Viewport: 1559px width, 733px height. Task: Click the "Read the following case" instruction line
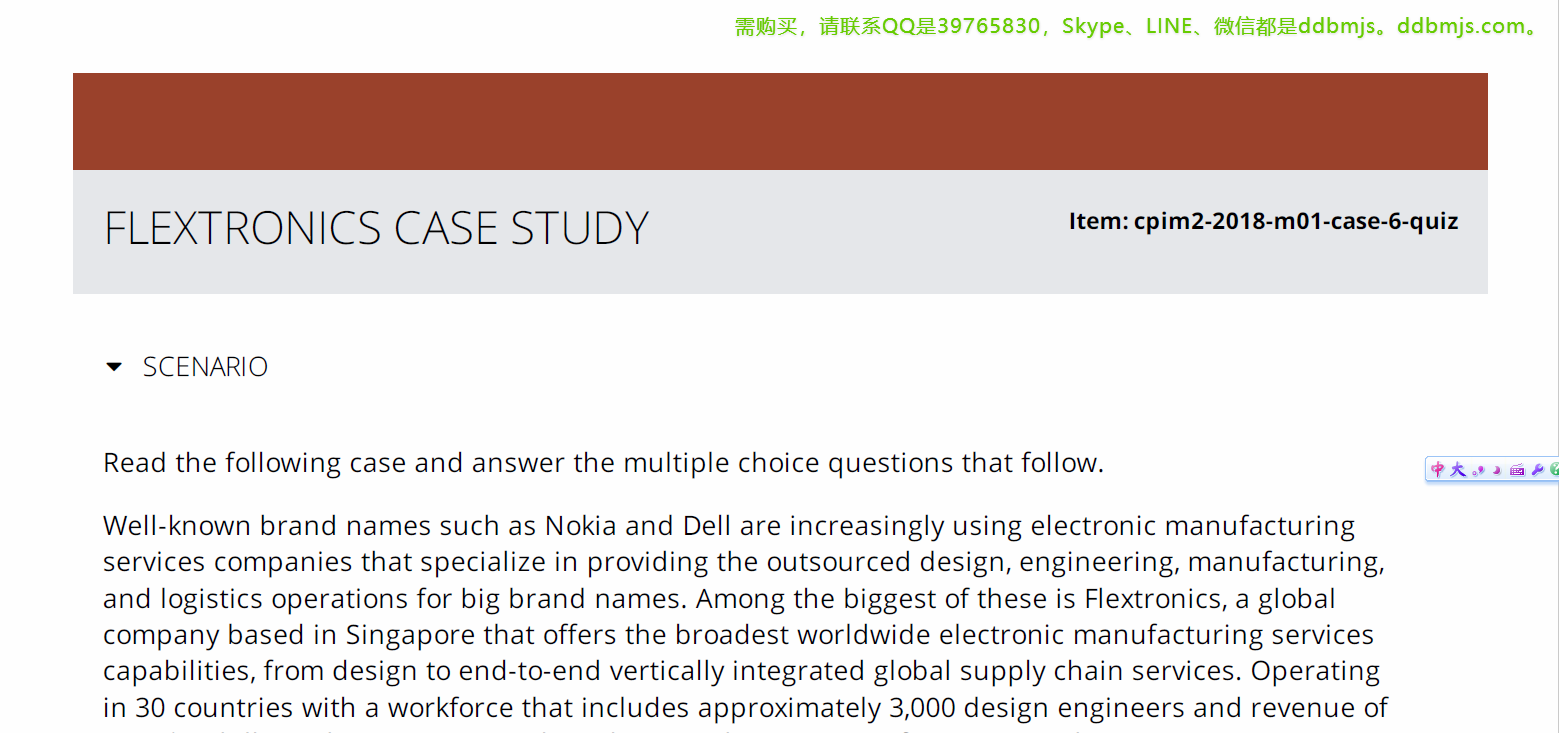603,463
